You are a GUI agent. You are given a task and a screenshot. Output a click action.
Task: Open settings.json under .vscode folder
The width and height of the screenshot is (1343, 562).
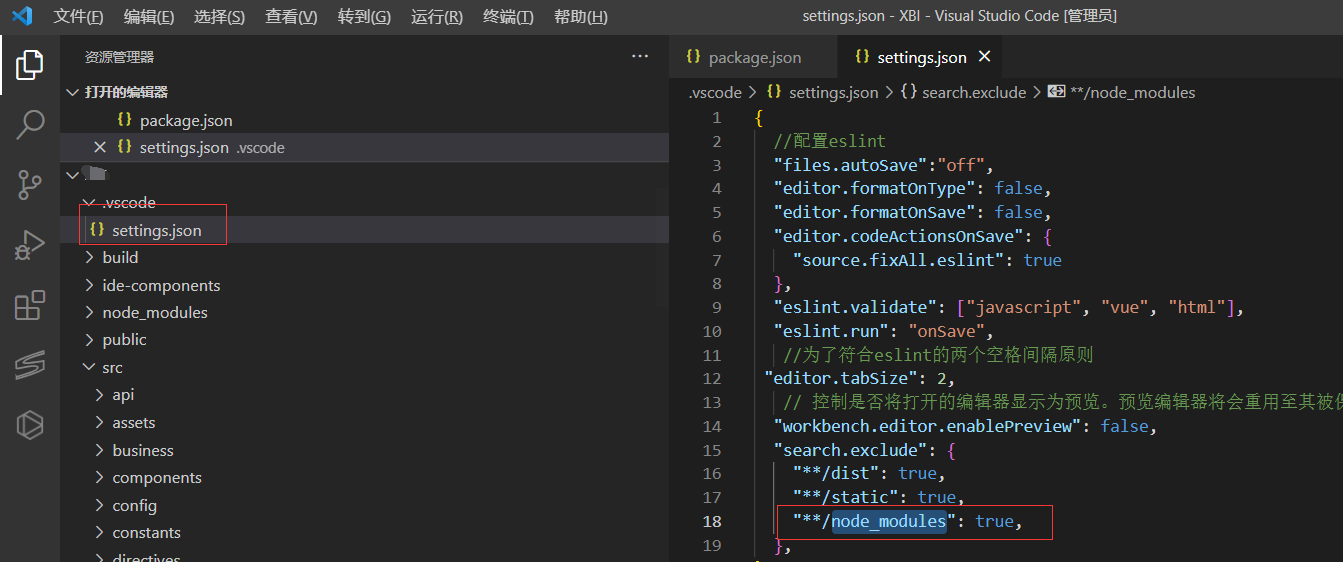pyautogui.click(x=156, y=230)
